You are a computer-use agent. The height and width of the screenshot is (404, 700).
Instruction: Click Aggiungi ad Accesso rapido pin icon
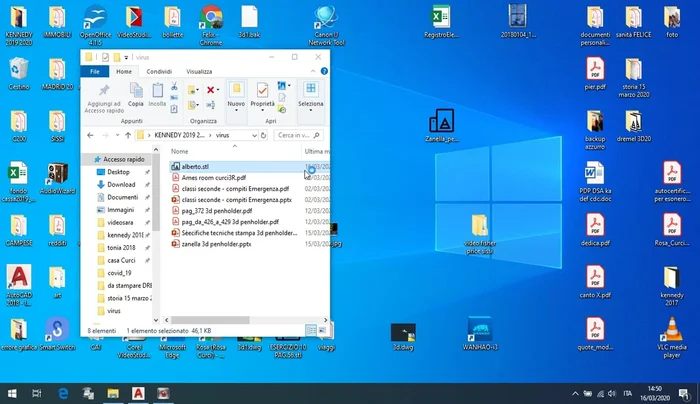[105, 91]
